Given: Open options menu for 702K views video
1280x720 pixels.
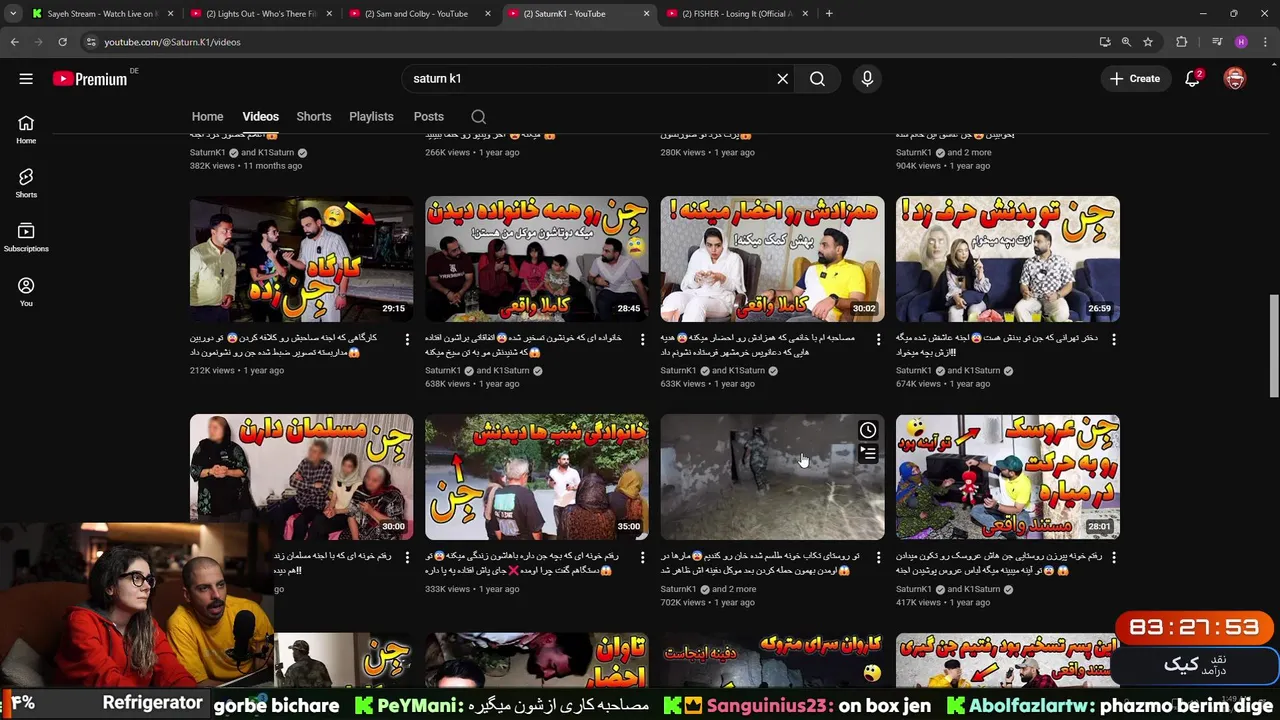Looking at the screenshot, I should (x=878, y=558).
